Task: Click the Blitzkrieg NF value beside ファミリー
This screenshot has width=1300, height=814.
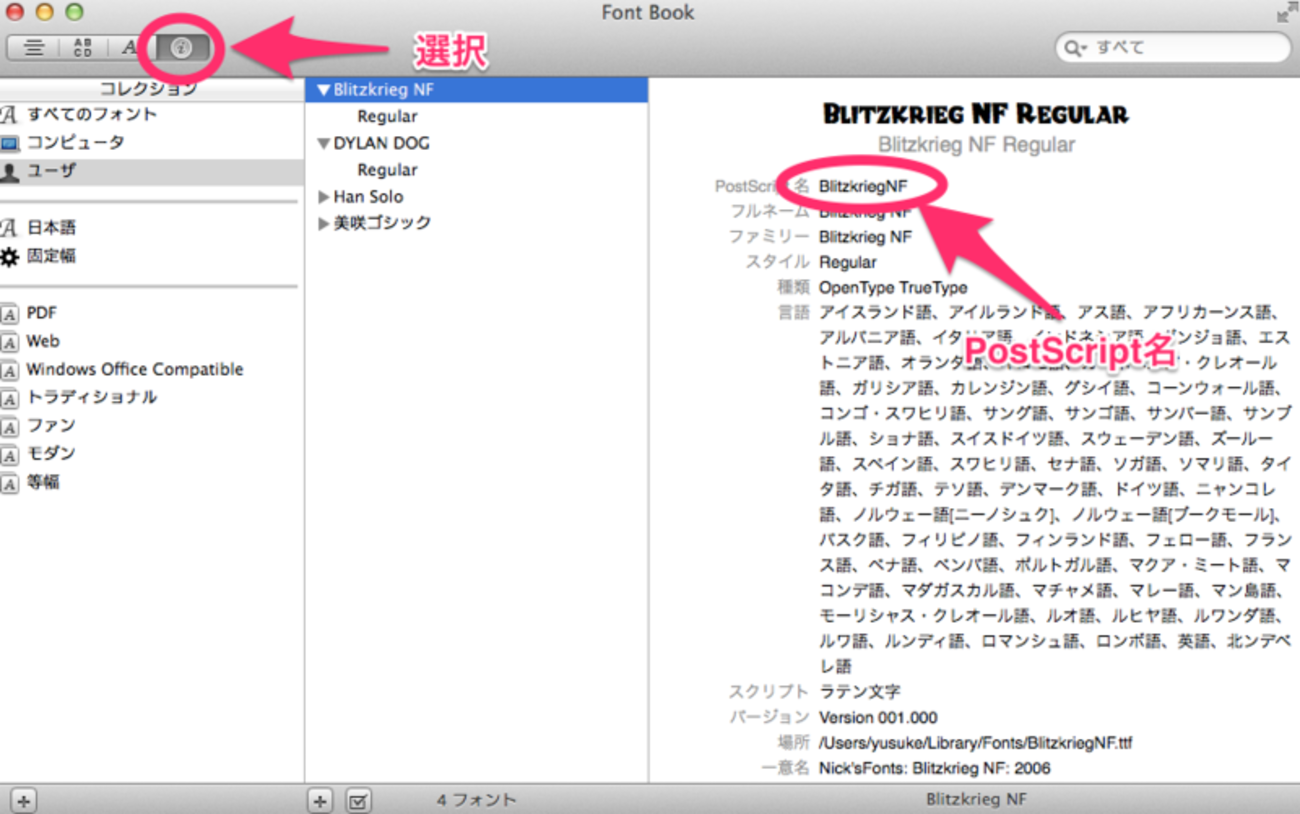Action: pos(865,237)
